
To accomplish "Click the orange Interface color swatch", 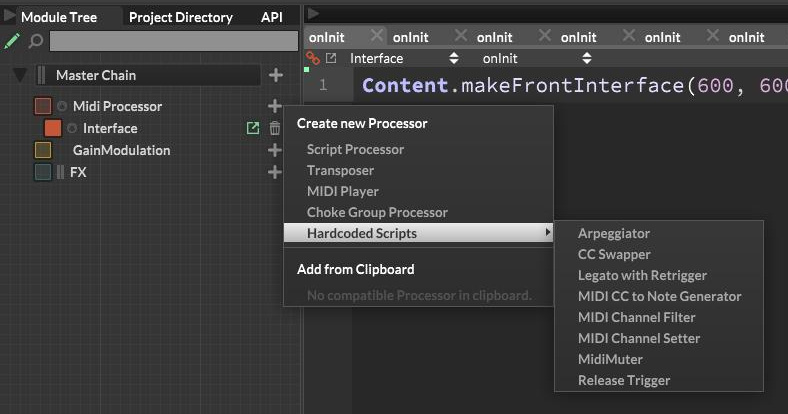I will [53, 128].
